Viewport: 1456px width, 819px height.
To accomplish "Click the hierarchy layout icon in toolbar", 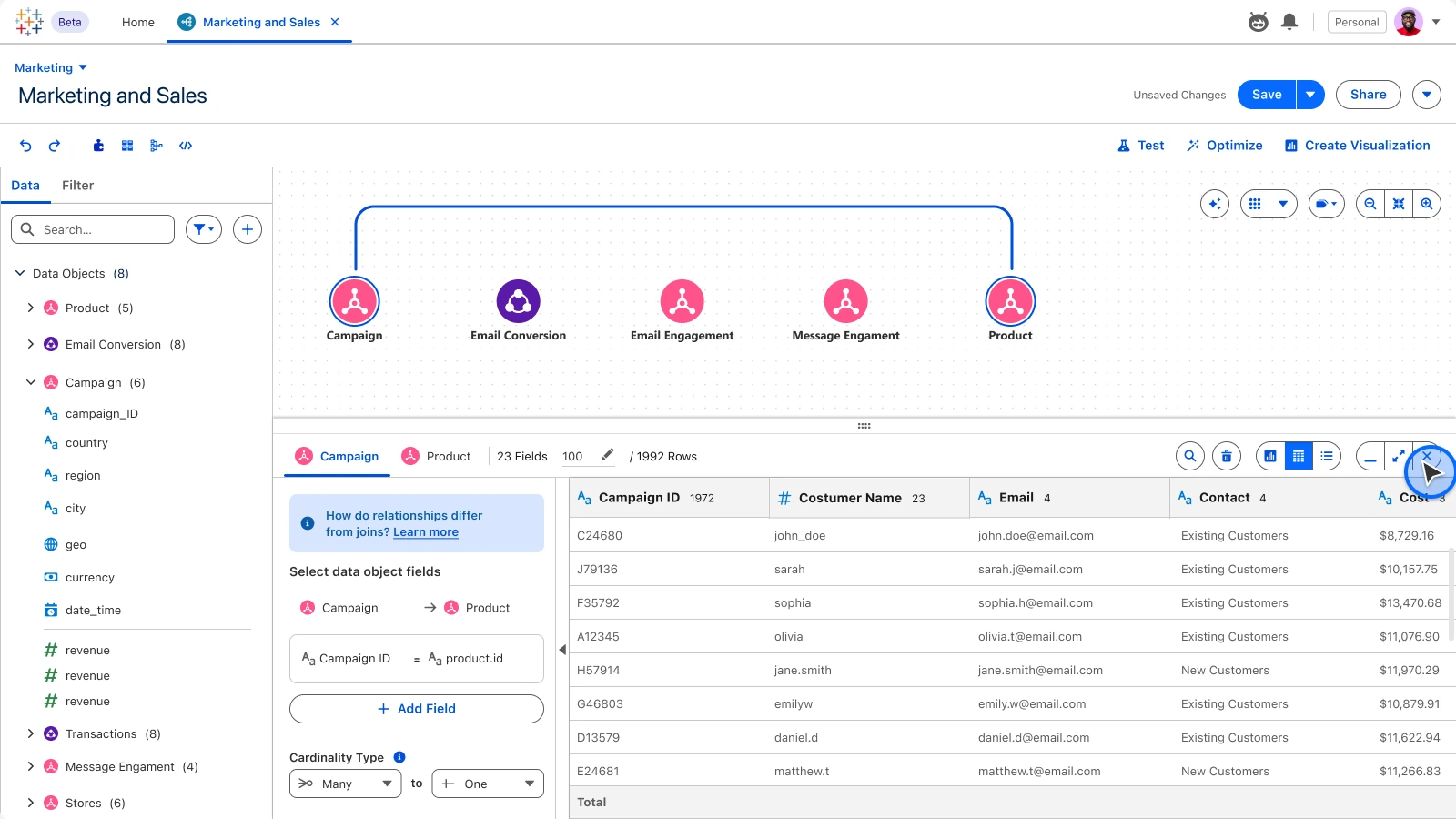I will 157,146.
